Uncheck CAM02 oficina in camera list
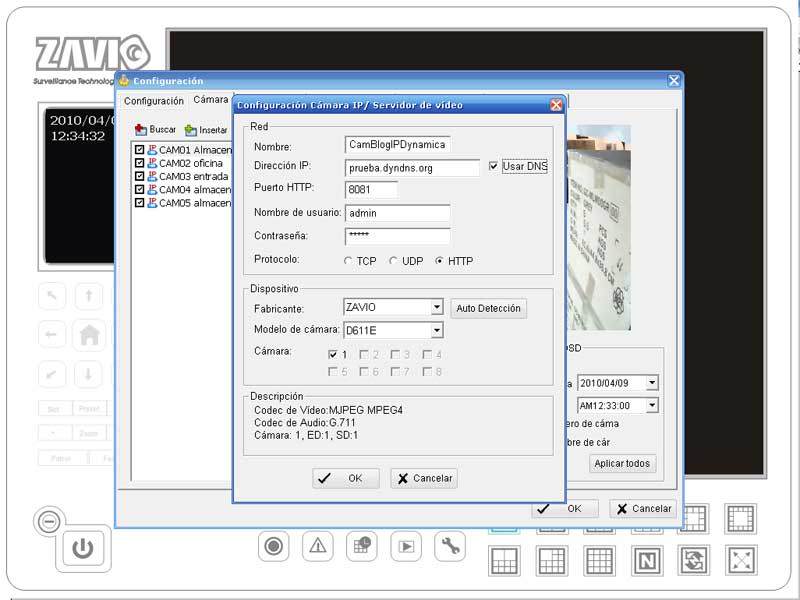800x600 pixels. 139,163
